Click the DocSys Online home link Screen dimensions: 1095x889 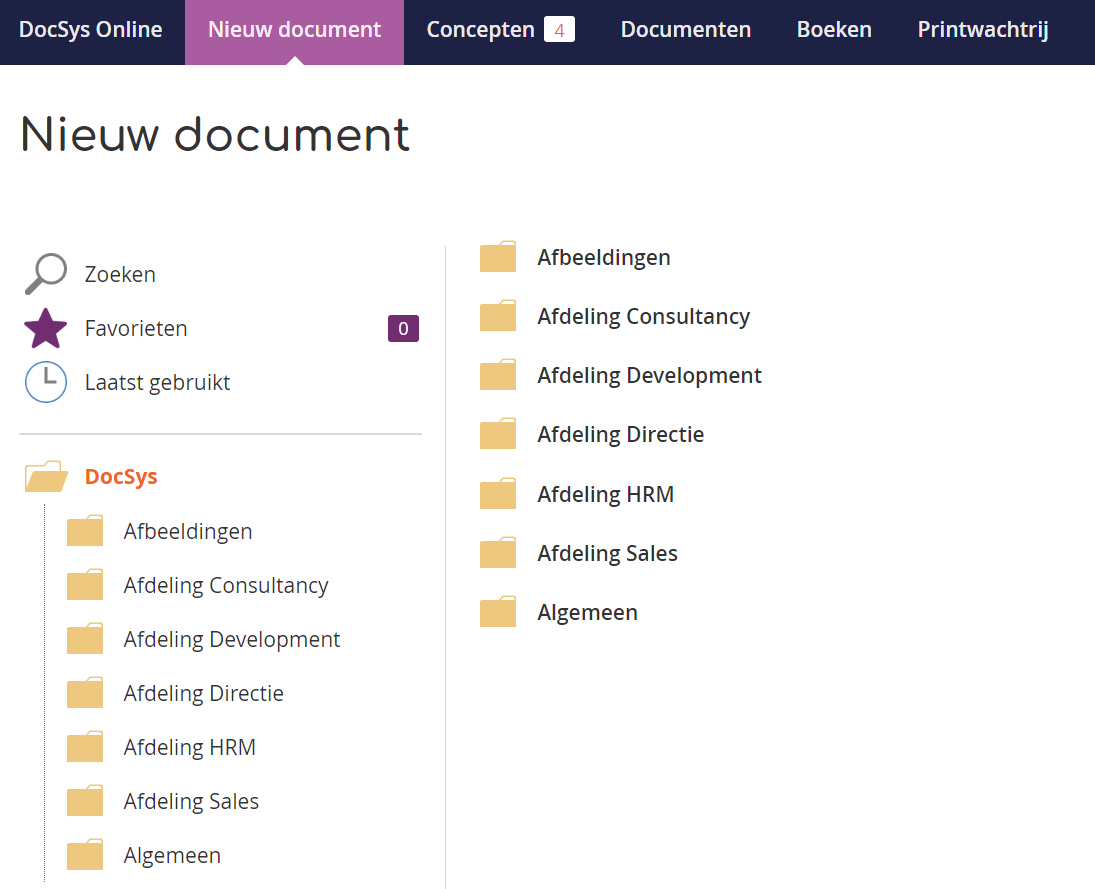pyautogui.click(x=91, y=30)
